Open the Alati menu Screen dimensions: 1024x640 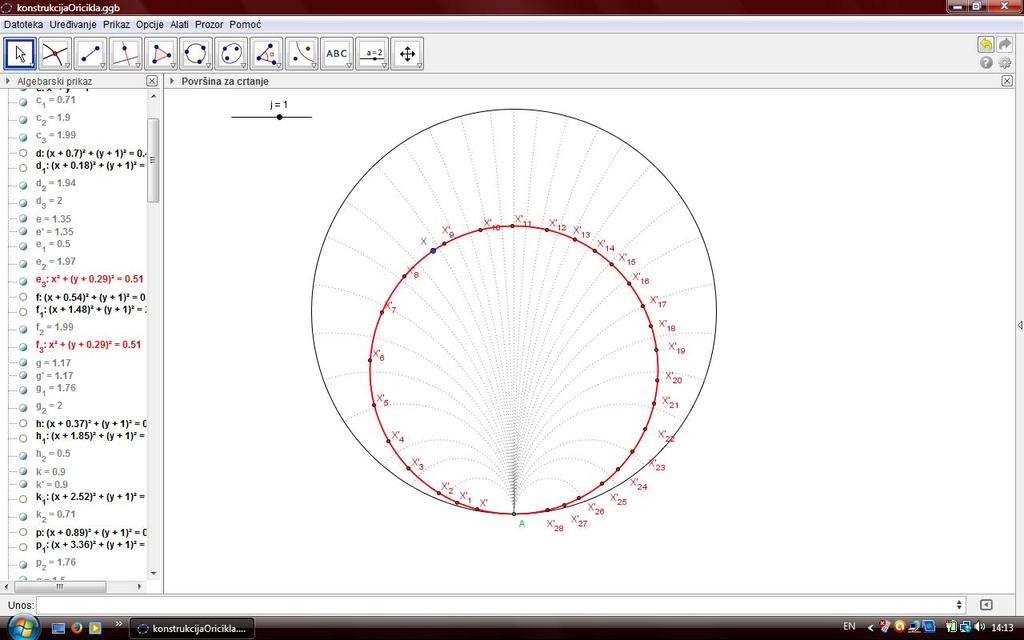179,24
